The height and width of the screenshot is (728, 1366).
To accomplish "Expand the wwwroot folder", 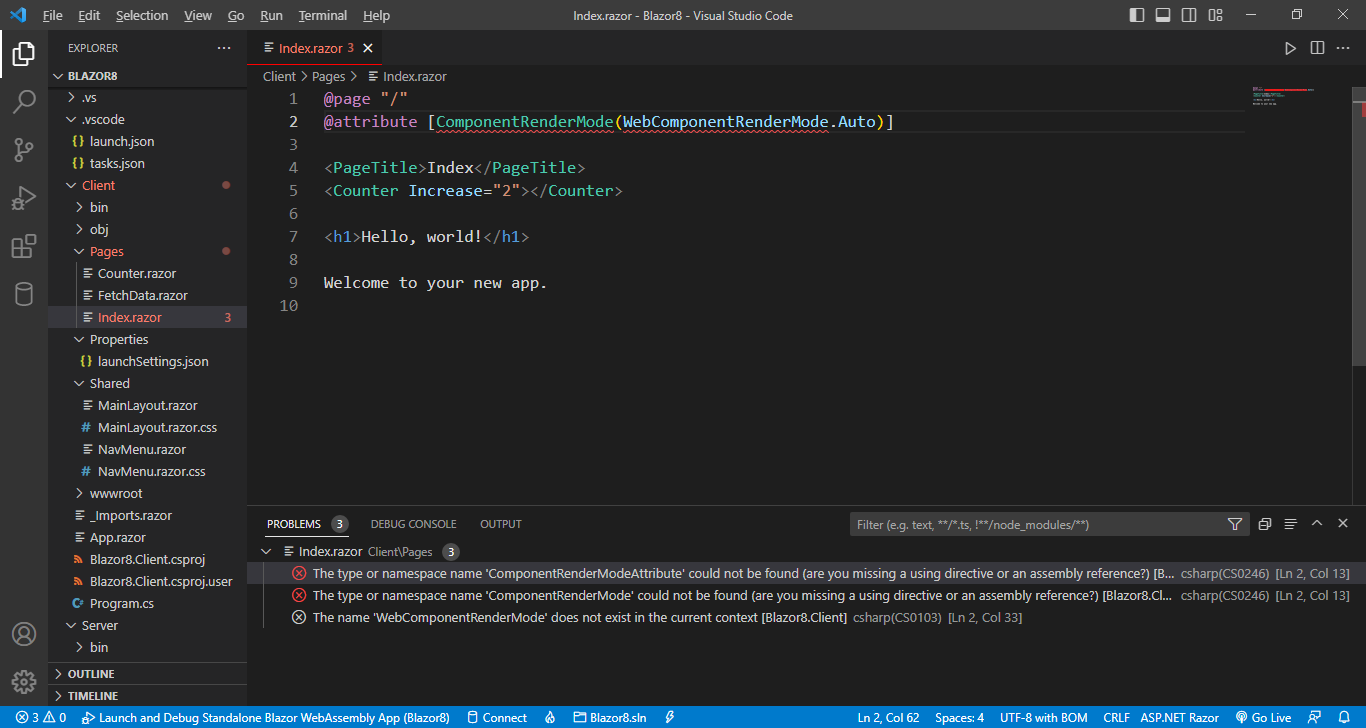I will tap(147, 493).
